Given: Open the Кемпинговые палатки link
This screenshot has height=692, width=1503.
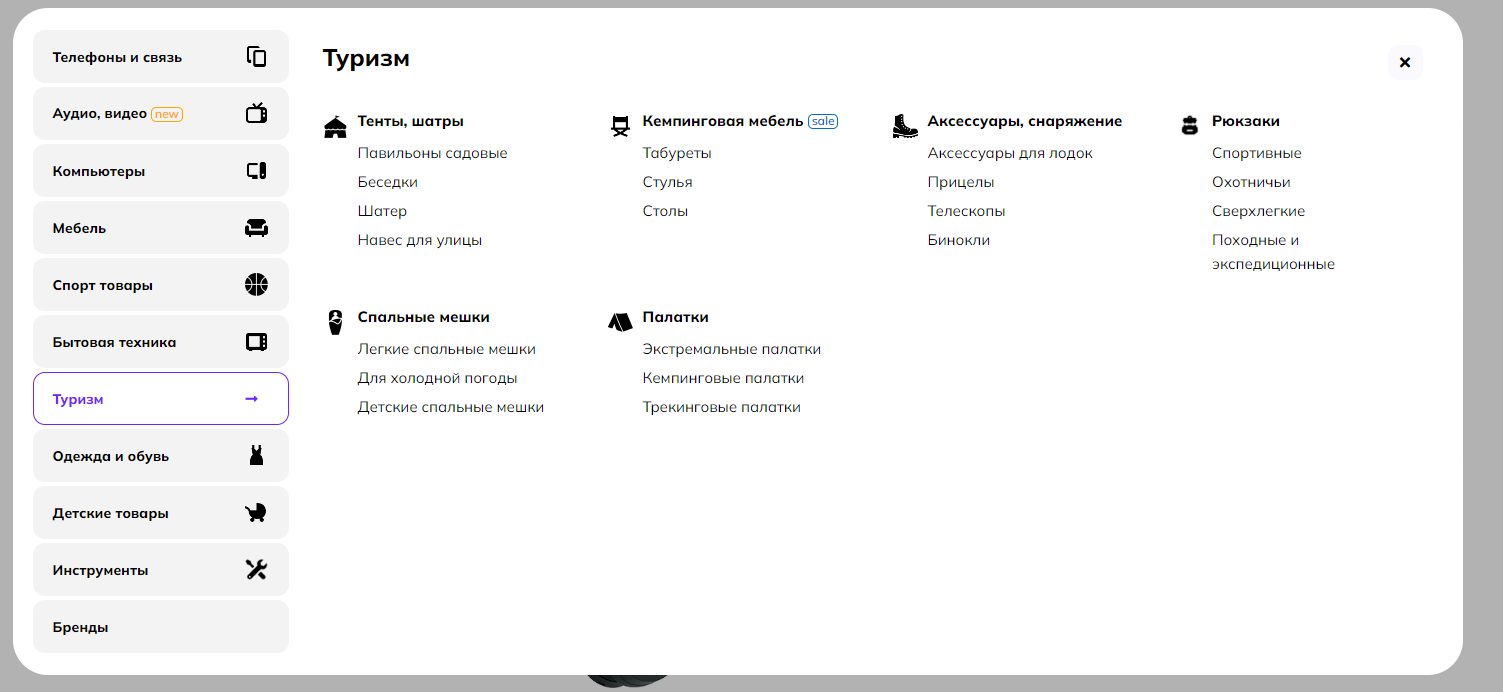Looking at the screenshot, I should (723, 378).
